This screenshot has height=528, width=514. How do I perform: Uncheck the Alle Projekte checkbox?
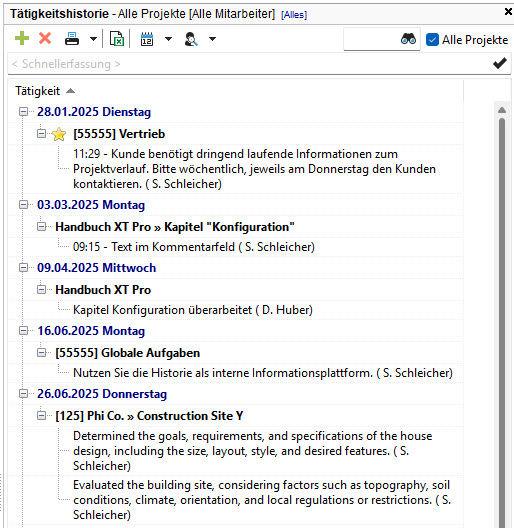click(432, 39)
